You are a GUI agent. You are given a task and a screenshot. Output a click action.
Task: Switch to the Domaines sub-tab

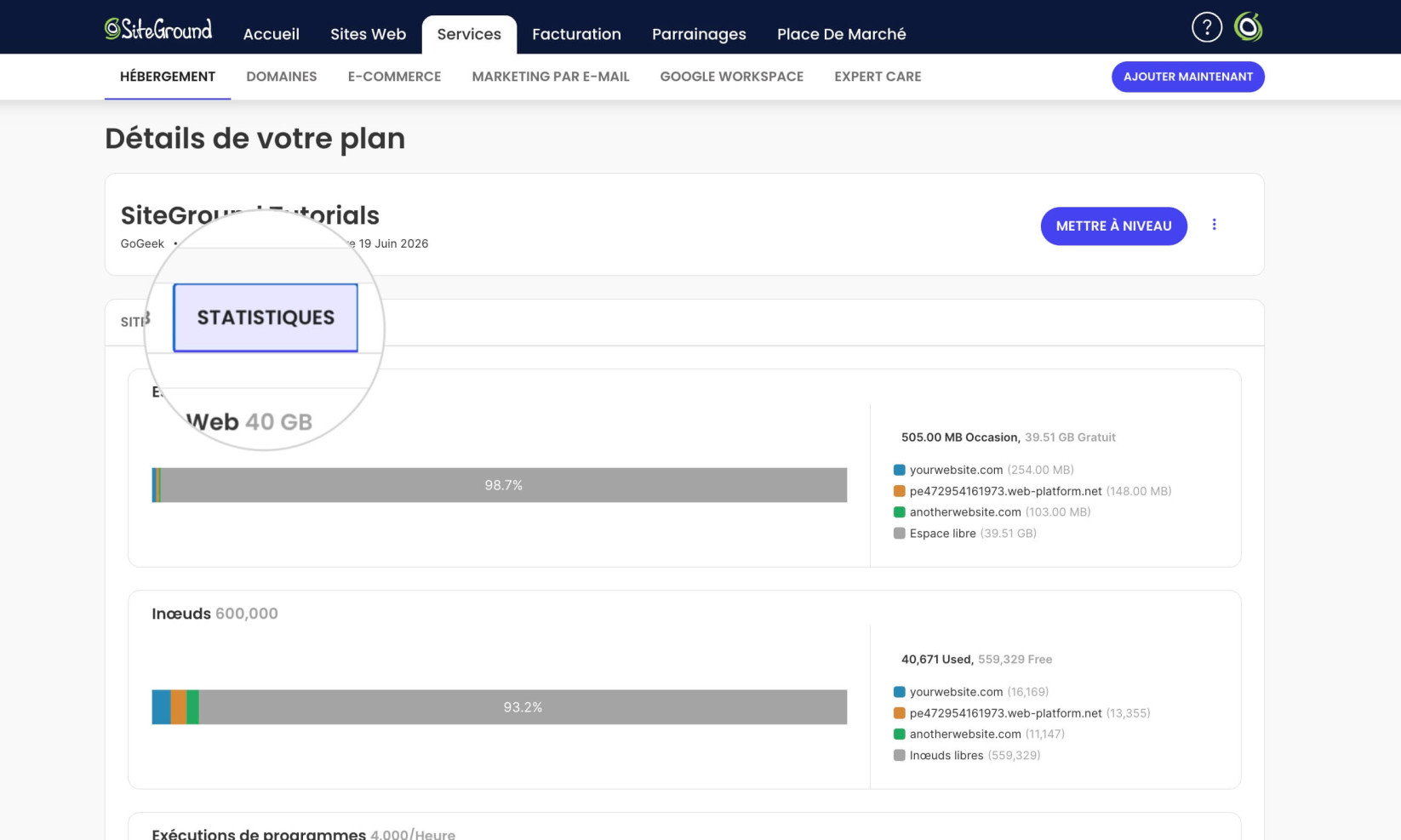point(282,77)
